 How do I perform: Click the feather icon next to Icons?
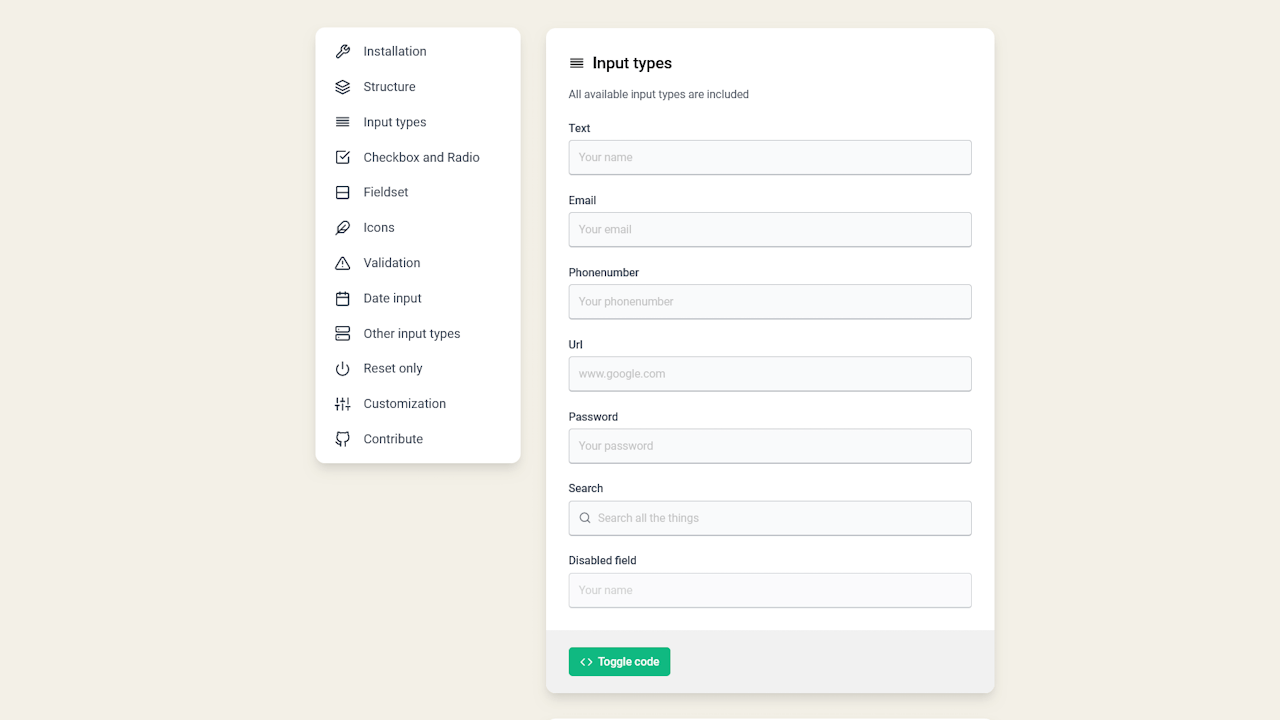click(x=342, y=228)
